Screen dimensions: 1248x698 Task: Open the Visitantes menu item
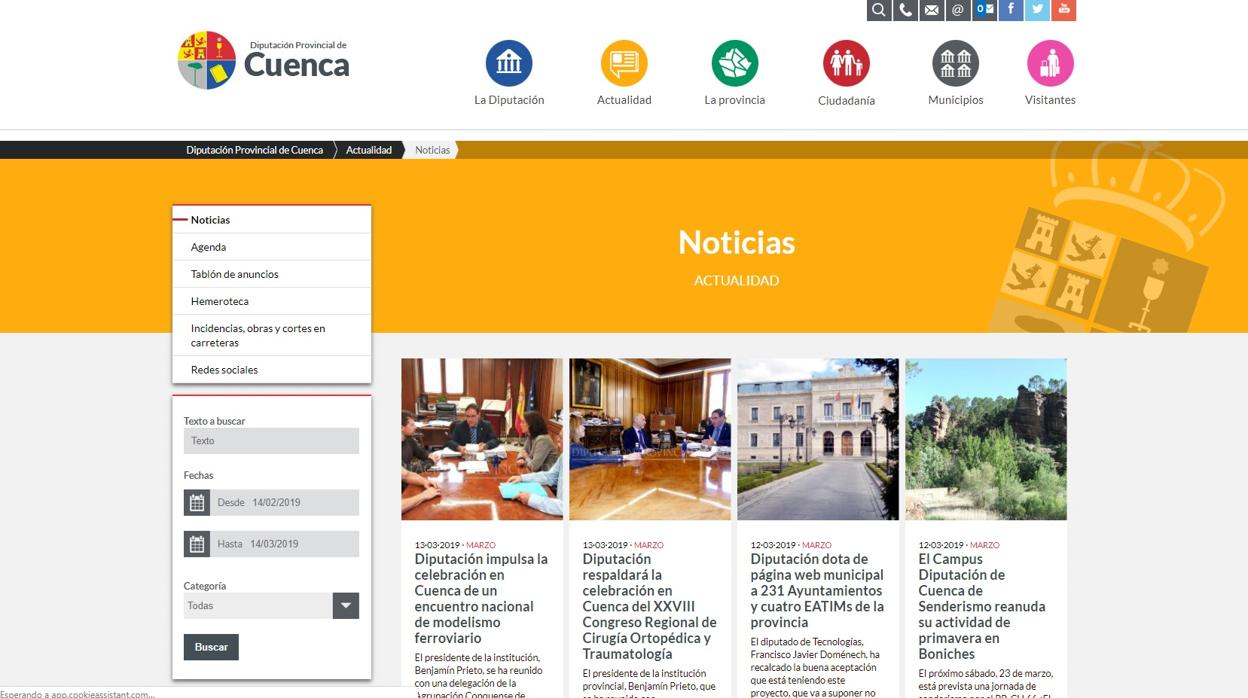1050,64
